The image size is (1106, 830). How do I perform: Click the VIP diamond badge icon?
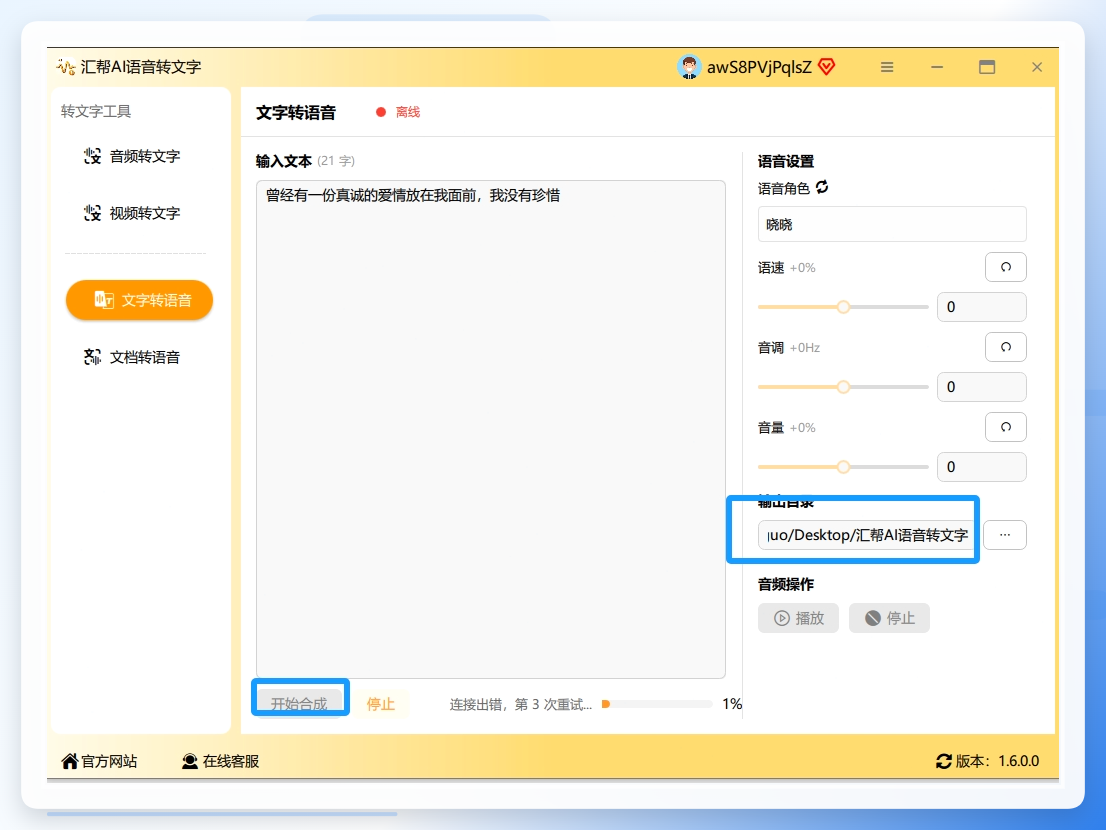coord(827,67)
